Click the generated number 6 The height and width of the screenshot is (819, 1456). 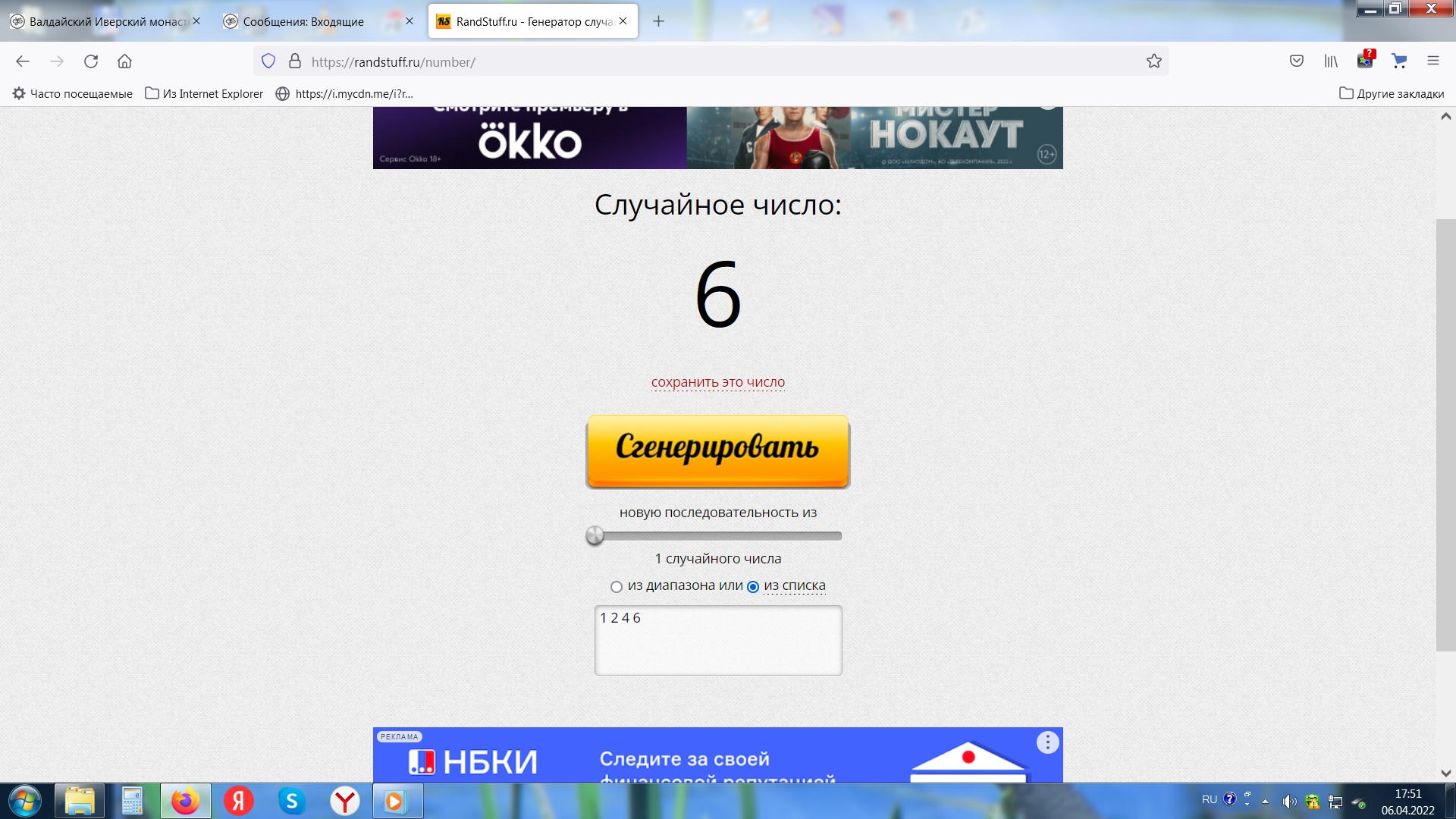tap(717, 294)
